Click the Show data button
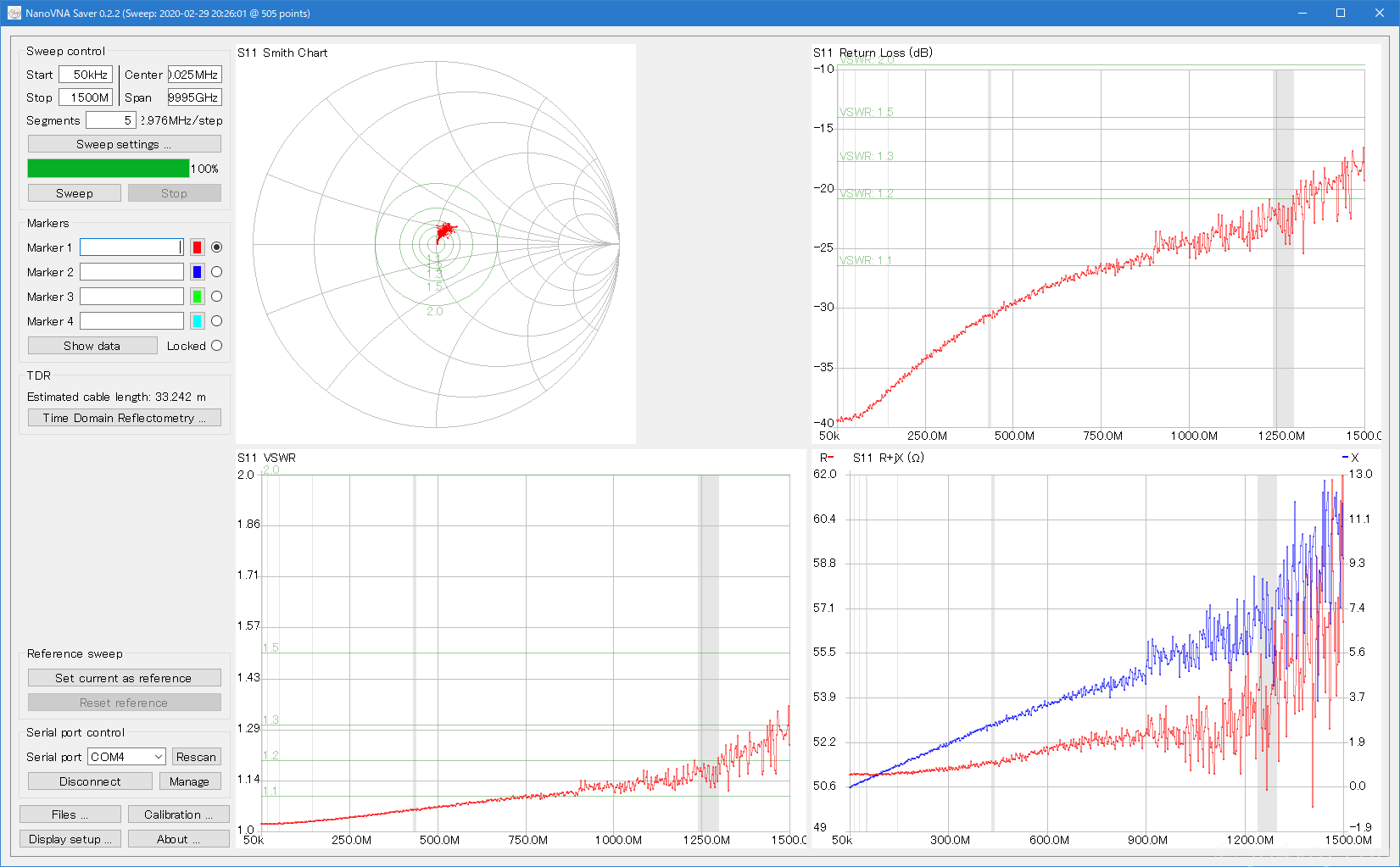Screen dimensions: 1400x867 tap(92, 346)
